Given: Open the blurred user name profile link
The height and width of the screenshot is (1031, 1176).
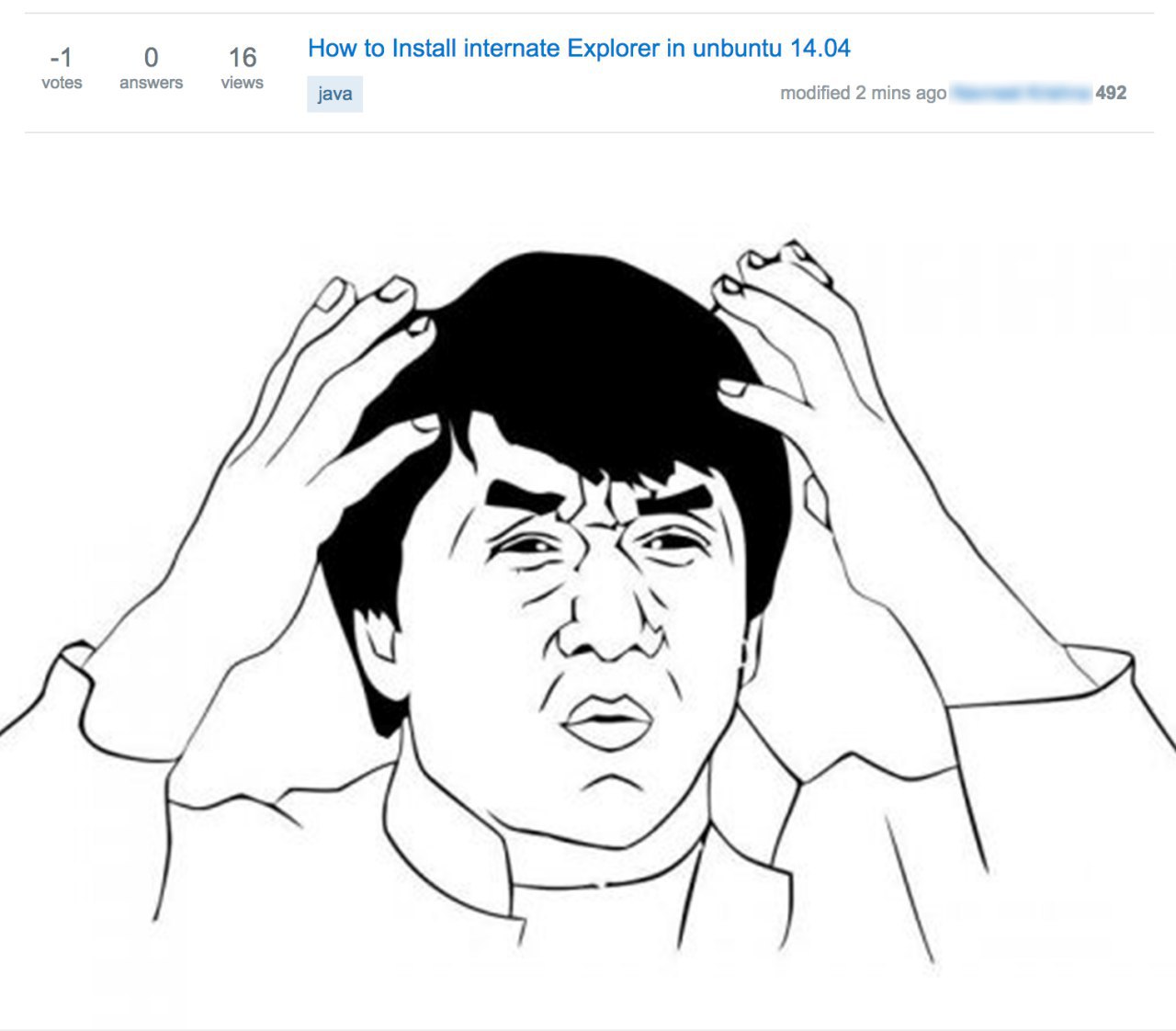Looking at the screenshot, I should pyautogui.click(x=1021, y=93).
